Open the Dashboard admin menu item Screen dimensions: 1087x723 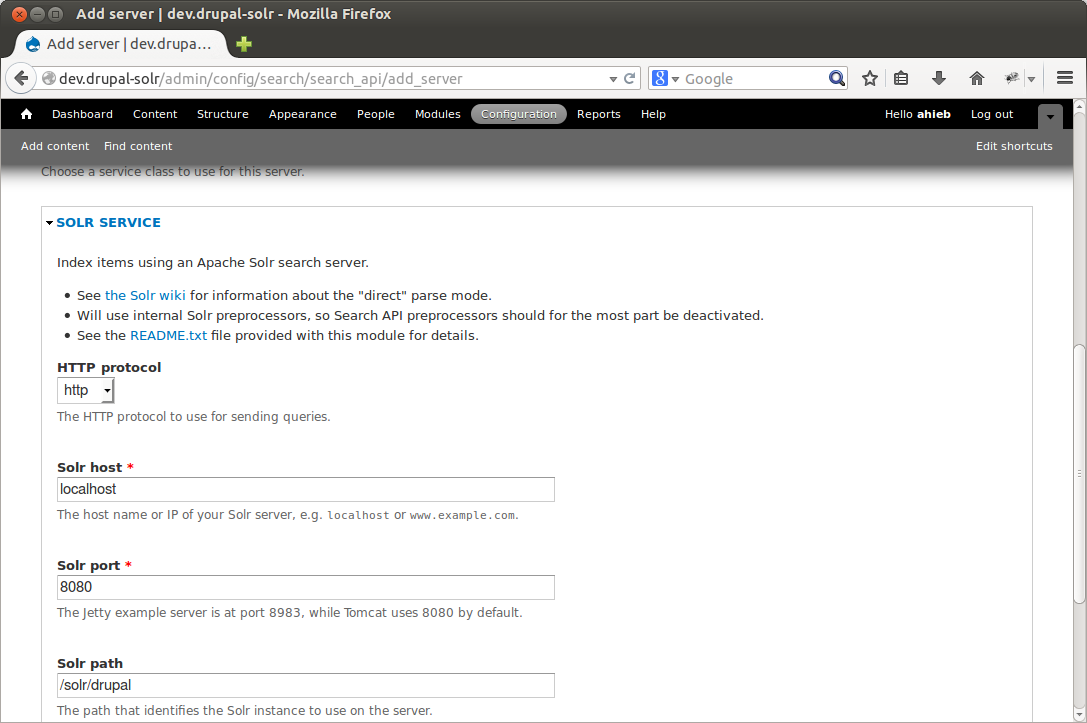[82, 114]
